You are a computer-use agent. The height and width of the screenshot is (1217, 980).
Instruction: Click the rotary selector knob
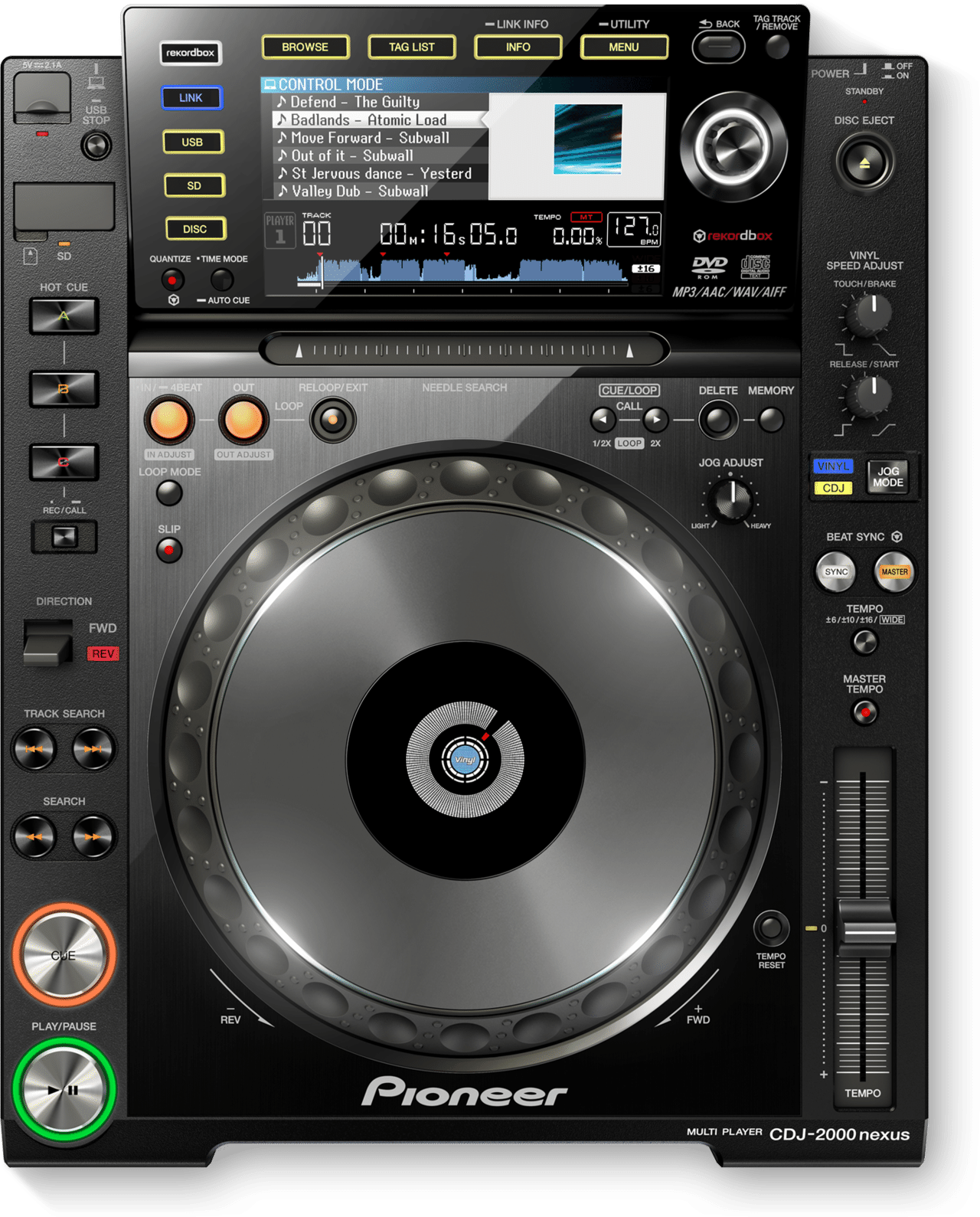point(733,146)
